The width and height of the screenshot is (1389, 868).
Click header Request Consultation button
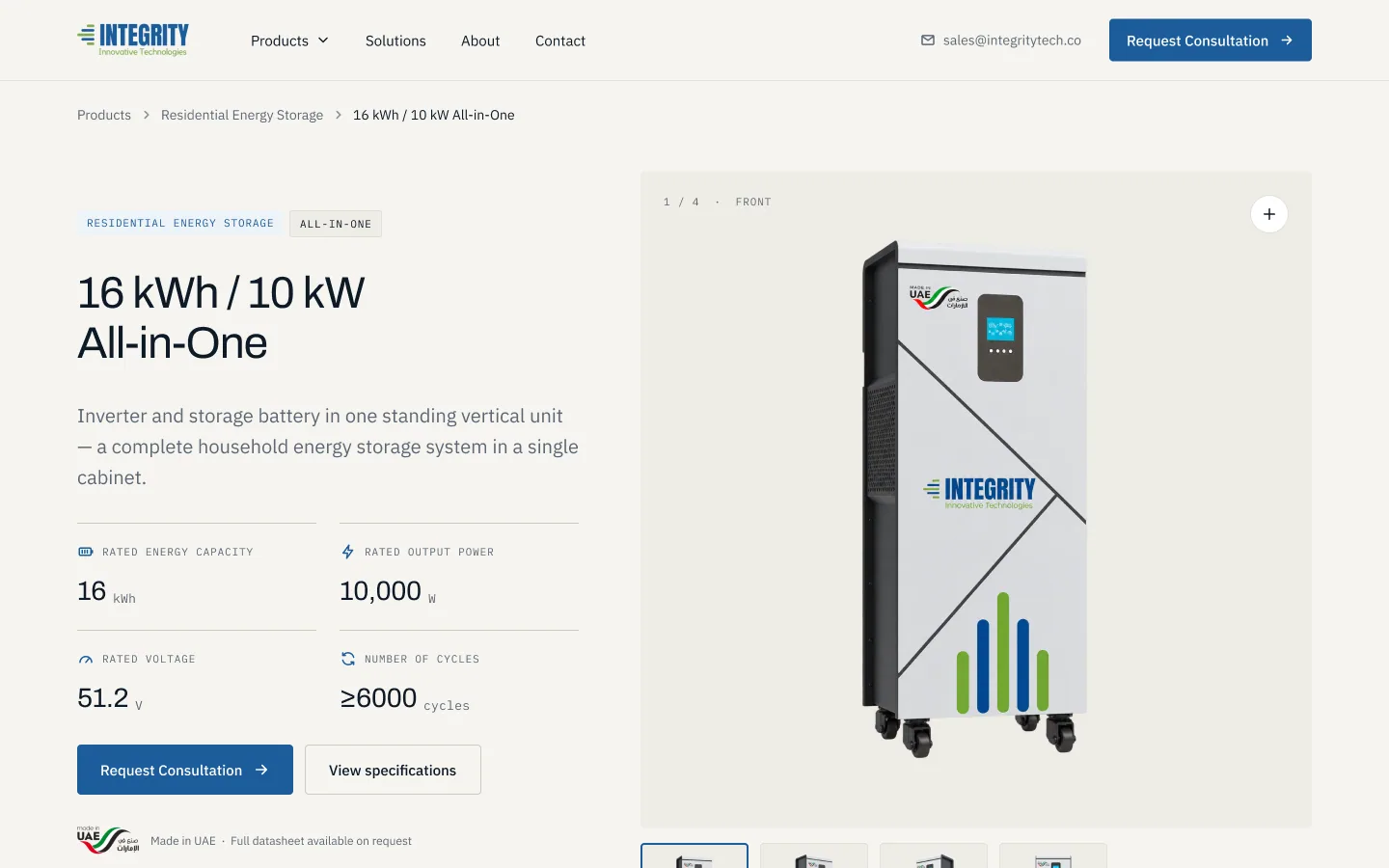pos(1210,41)
